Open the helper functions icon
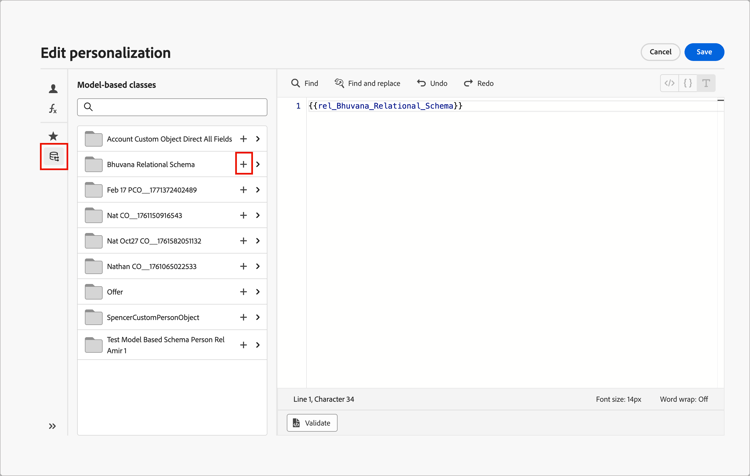Viewport: 750px width, 476px height. (x=53, y=109)
